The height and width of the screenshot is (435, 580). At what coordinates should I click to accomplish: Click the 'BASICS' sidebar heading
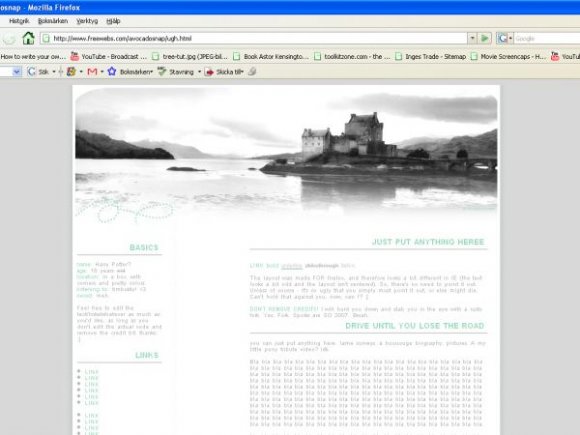[x=144, y=247]
